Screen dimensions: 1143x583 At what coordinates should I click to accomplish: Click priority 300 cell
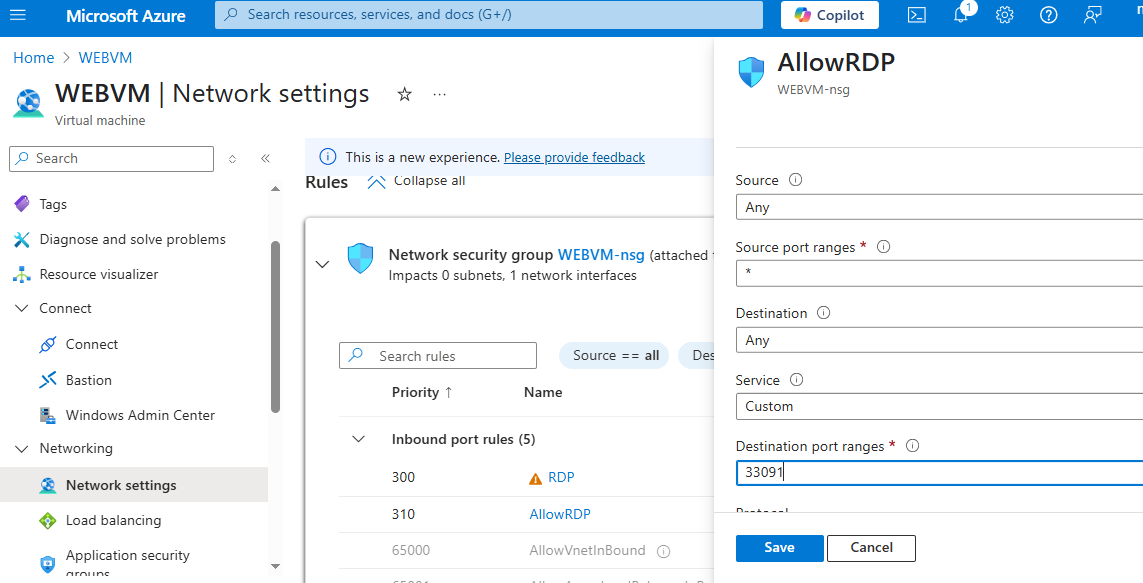pyautogui.click(x=403, y=477)
